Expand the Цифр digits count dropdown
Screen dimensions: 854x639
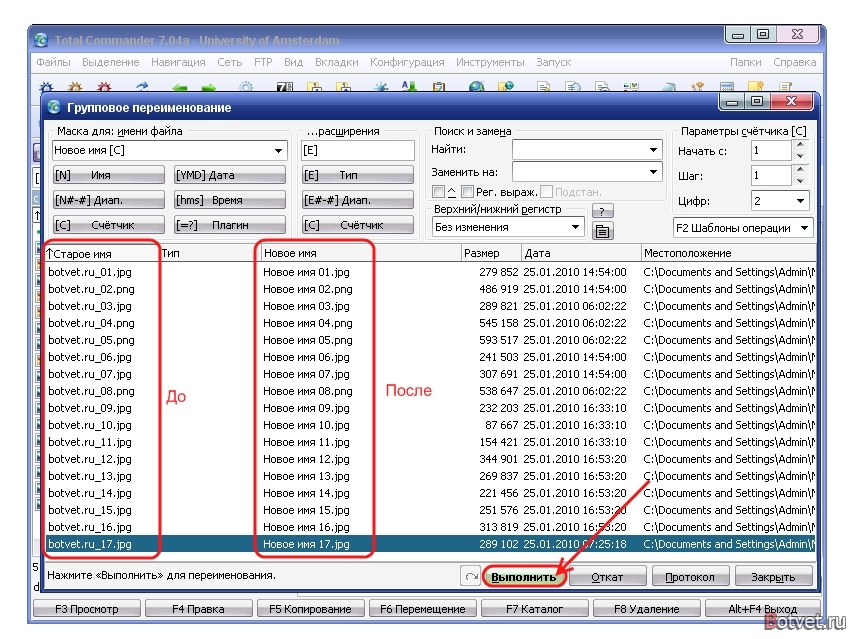[800, 201]
